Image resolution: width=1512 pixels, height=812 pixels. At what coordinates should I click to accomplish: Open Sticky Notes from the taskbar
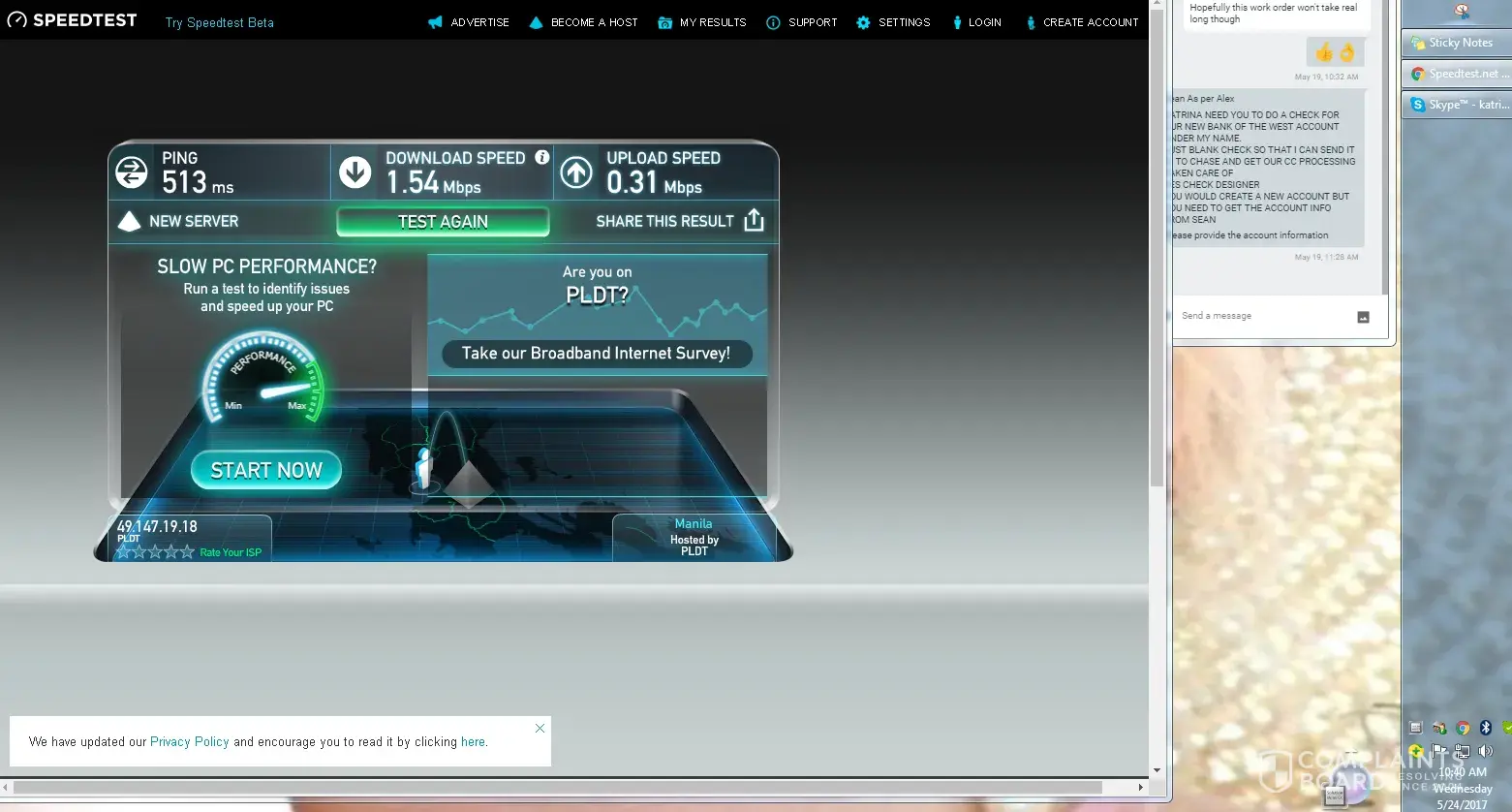(x=1454, y=43)
